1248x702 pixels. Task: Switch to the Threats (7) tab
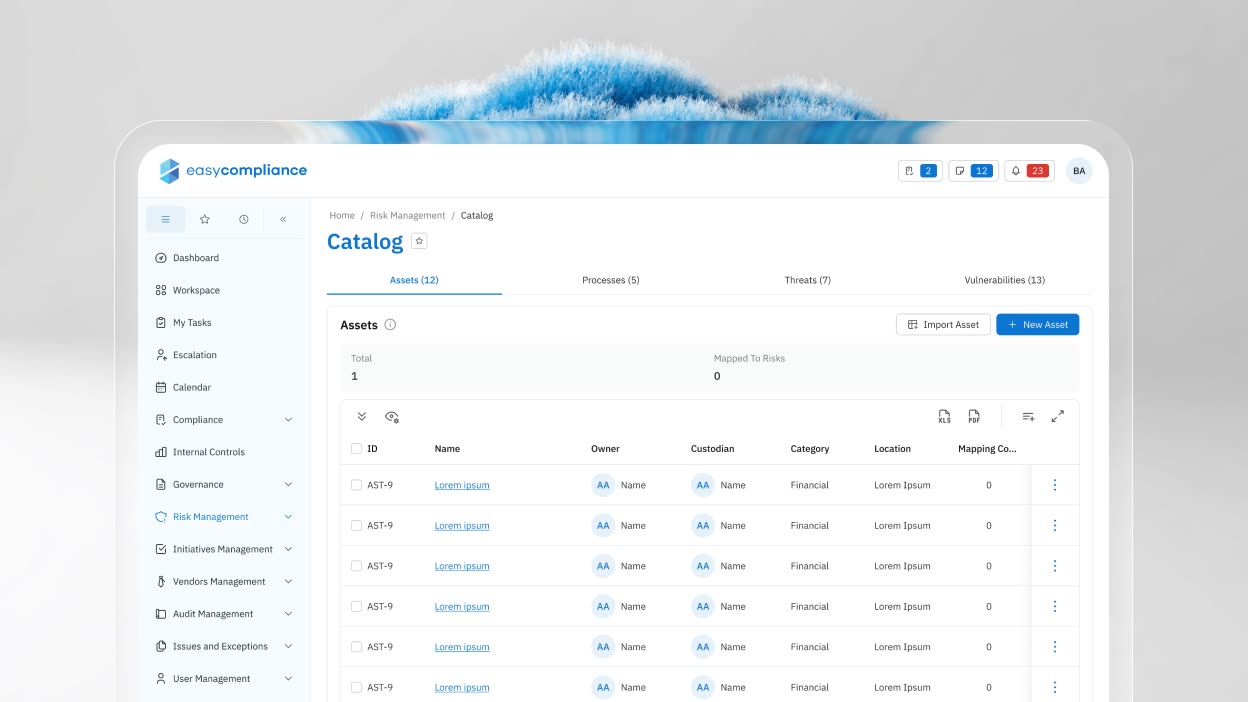point(807,280)
